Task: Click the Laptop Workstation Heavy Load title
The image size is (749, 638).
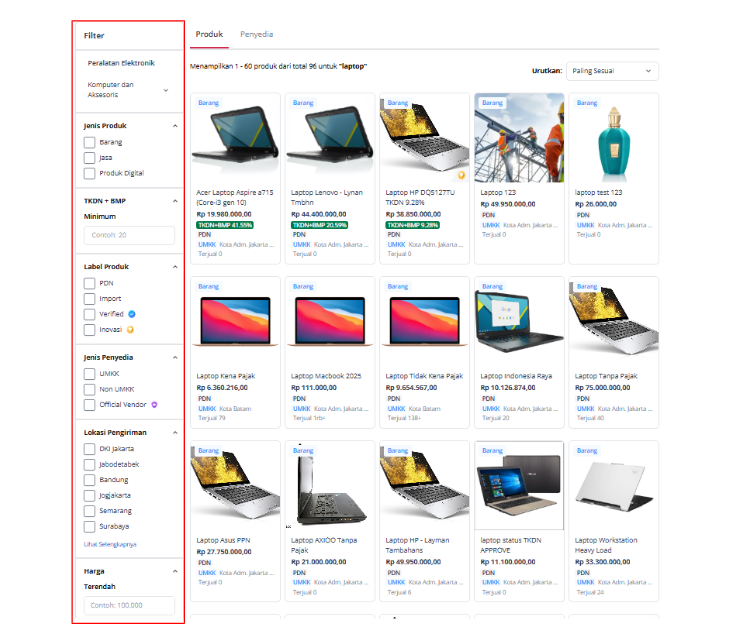Action: [606, 545]
